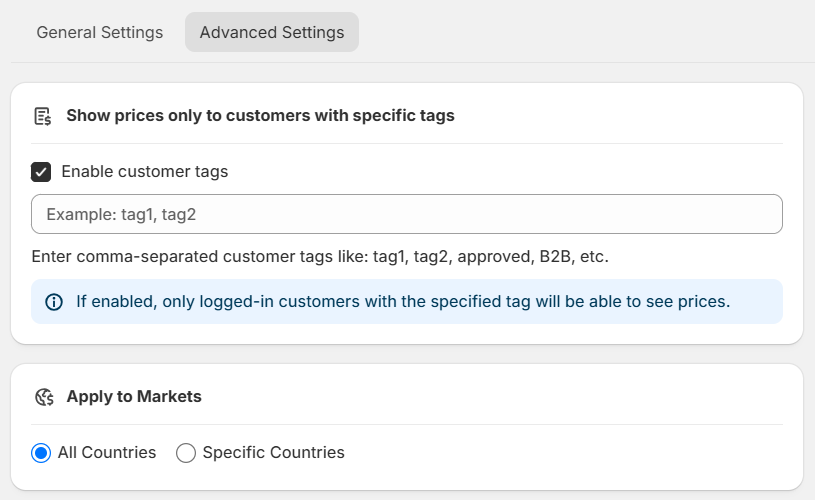Click the checkmark inside the dark checkbox
815x500 pixels.
click(x=41, y=172)
